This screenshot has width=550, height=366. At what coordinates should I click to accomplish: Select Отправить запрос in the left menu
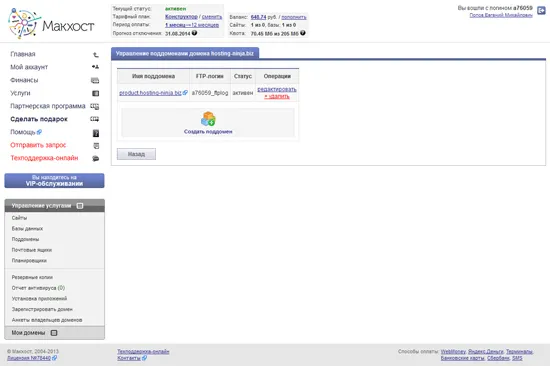[38, 145]
